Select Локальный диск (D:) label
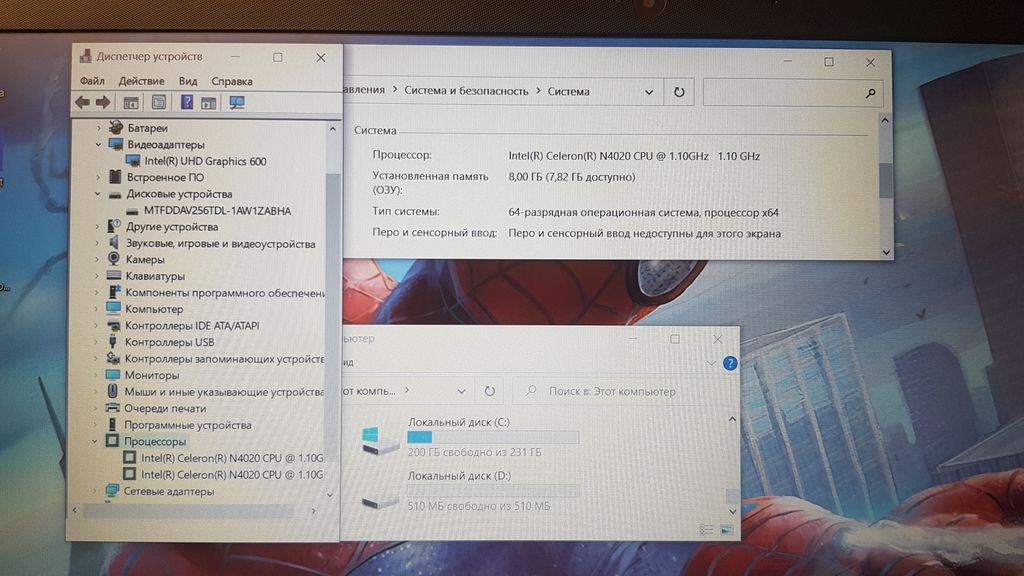This screenshot has height=576, width=1024. coord(459,475)
